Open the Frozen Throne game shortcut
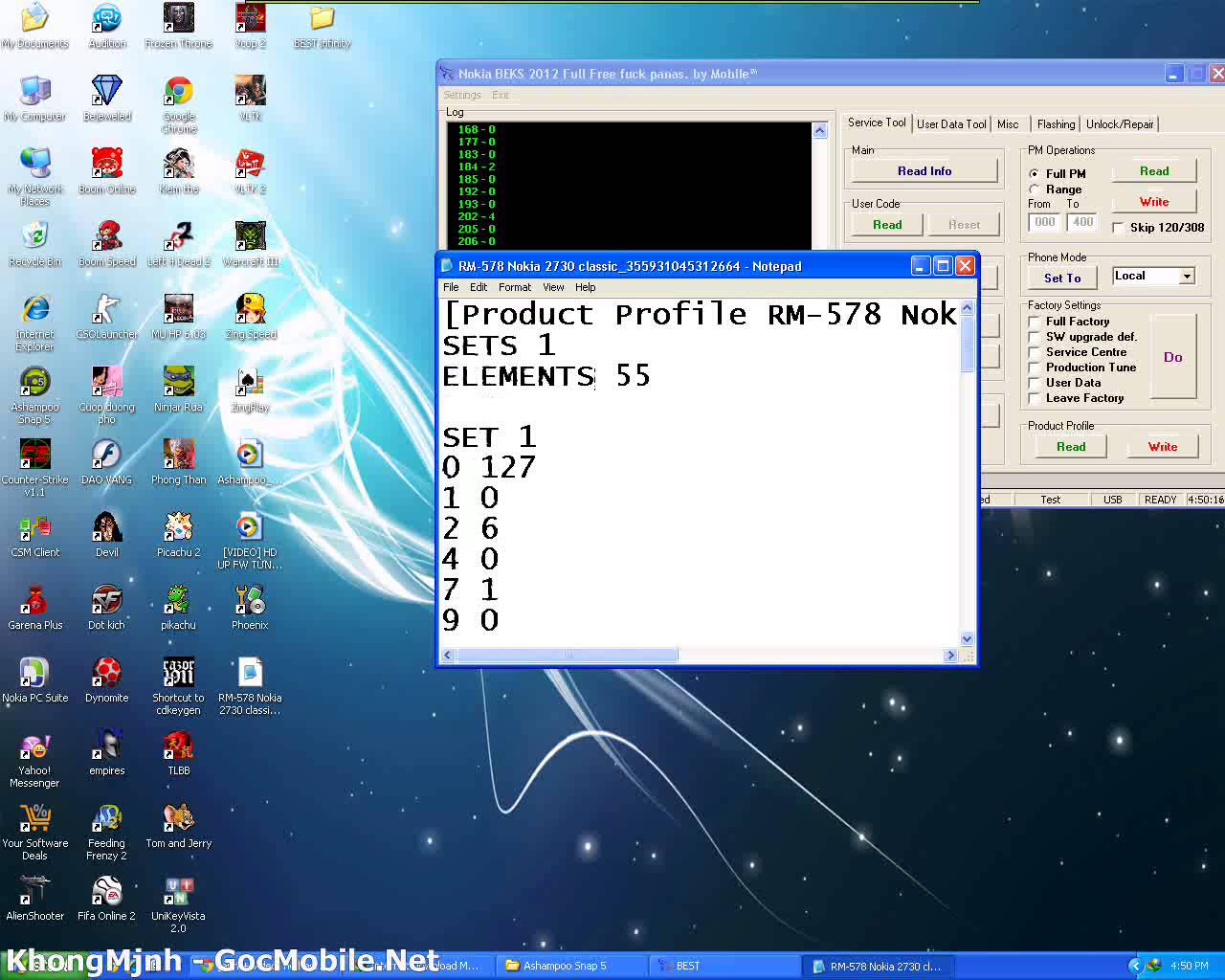The image size is (1225, 980). pyautogui.click(x=178, y=26)
